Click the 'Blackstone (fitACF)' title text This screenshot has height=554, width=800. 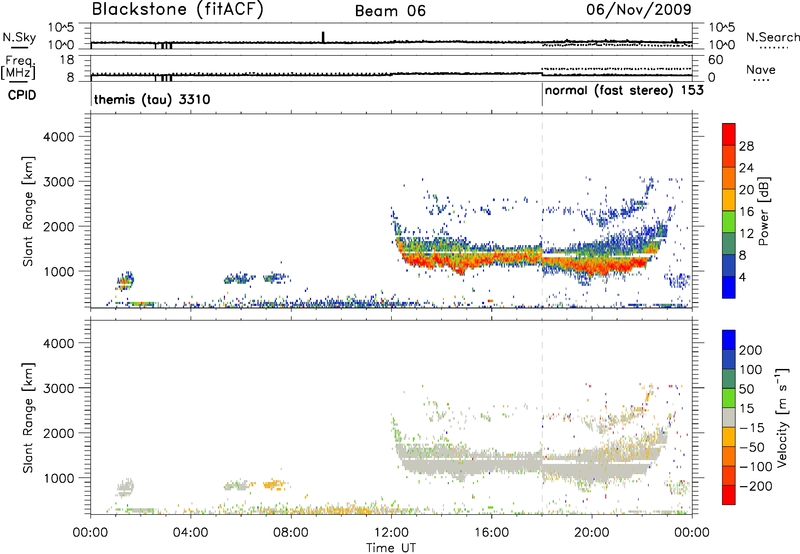click(178, 9)
